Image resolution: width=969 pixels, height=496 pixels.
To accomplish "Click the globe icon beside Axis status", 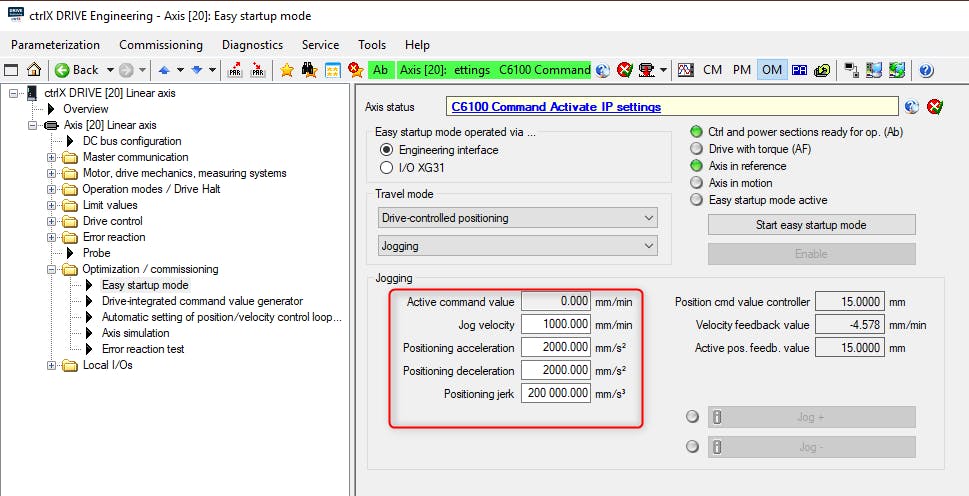I will point(912,107).
